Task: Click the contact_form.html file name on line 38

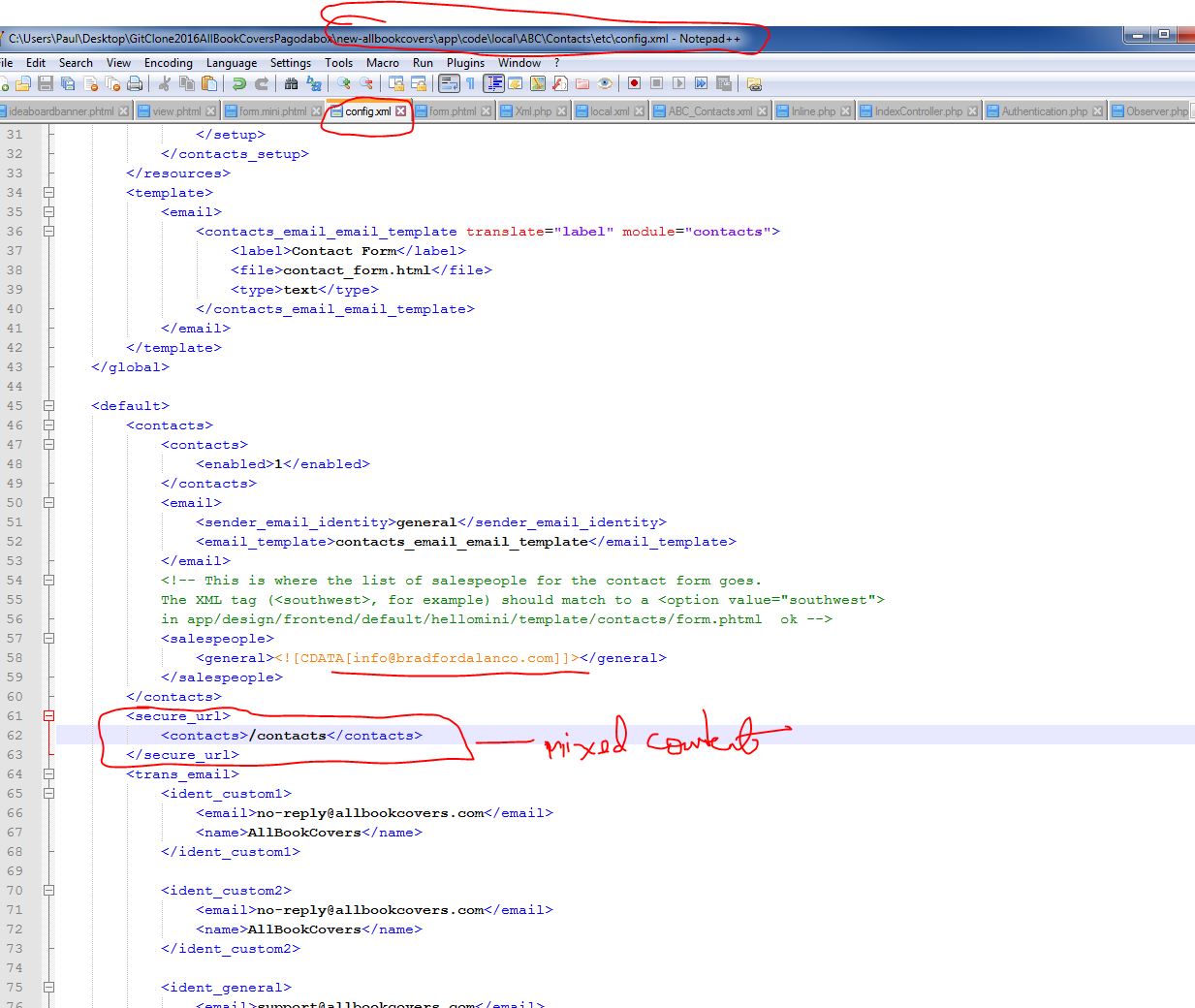Action: click(357, 270)
